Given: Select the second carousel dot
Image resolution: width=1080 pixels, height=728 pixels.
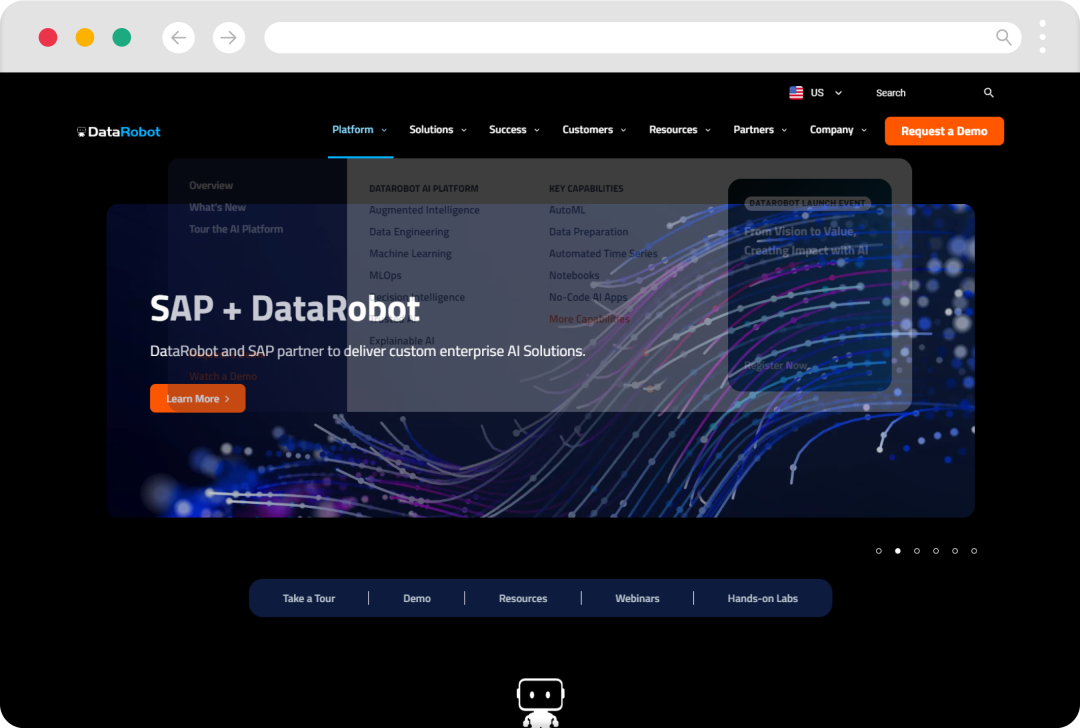Looking at the screenshot, I should pos(897,551).
